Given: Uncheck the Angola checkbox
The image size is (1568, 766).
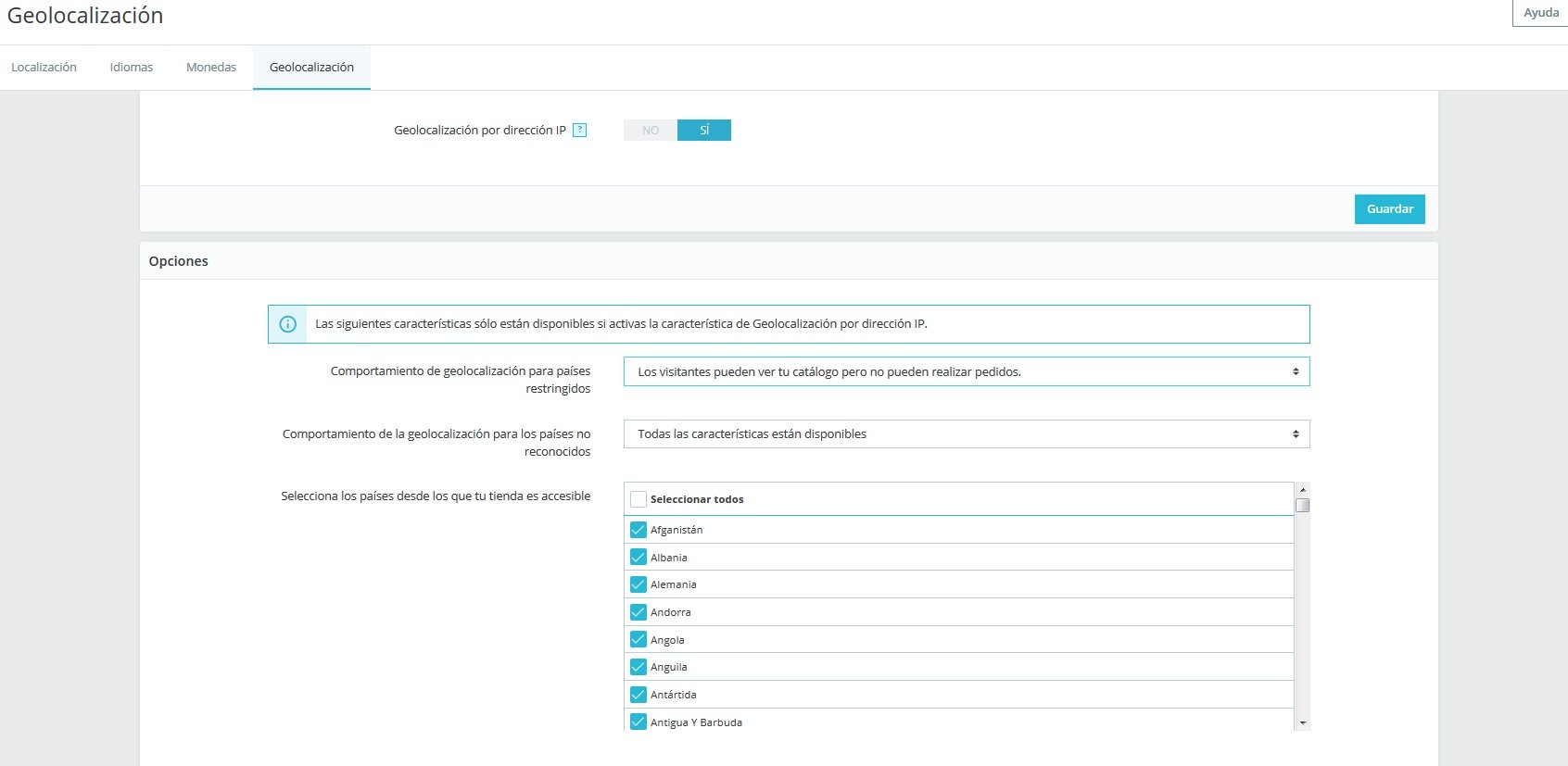Looking at the screenshot, I should (638, 639).
